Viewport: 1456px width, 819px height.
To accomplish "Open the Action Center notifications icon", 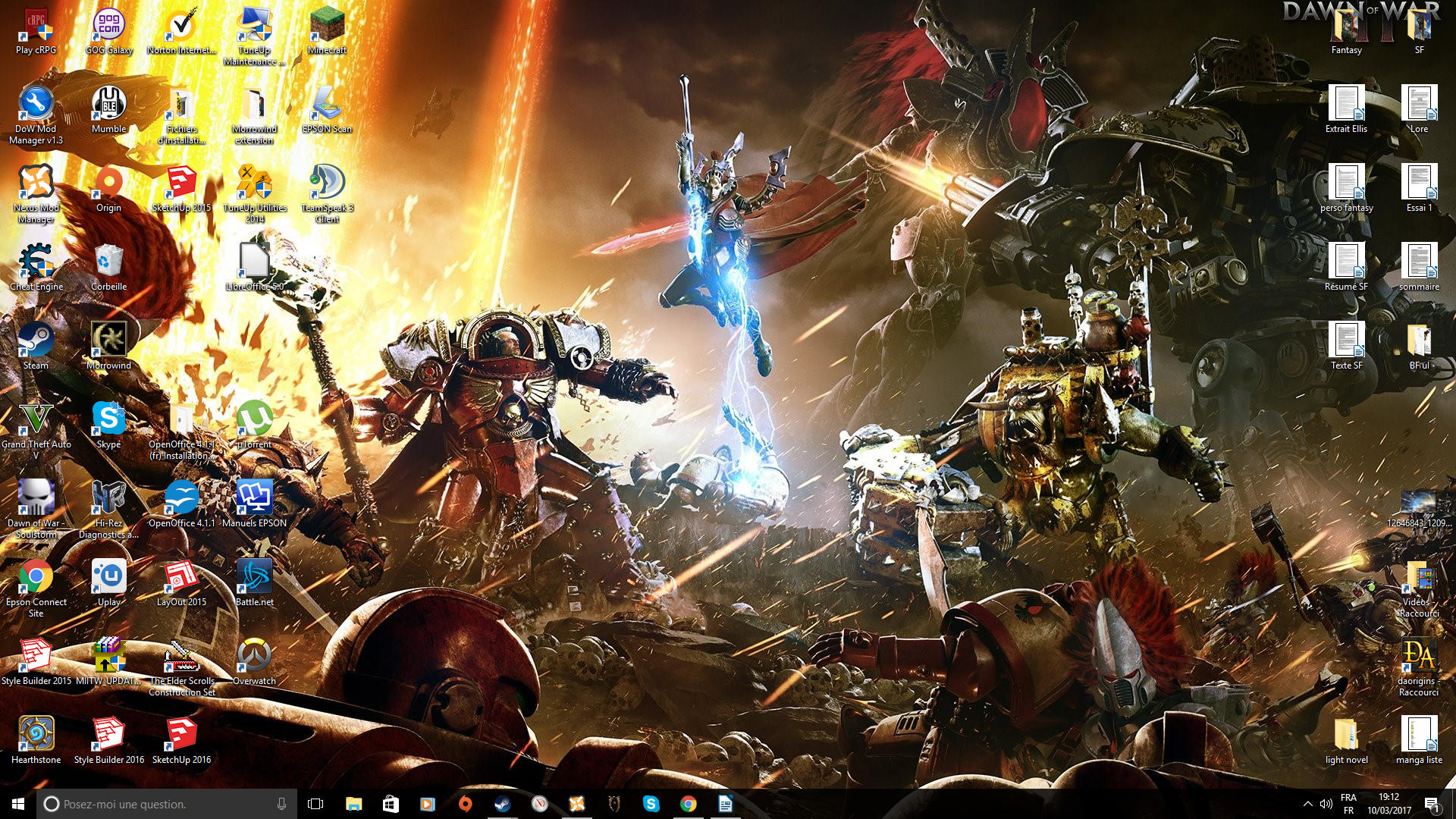I will [1432, 804].
